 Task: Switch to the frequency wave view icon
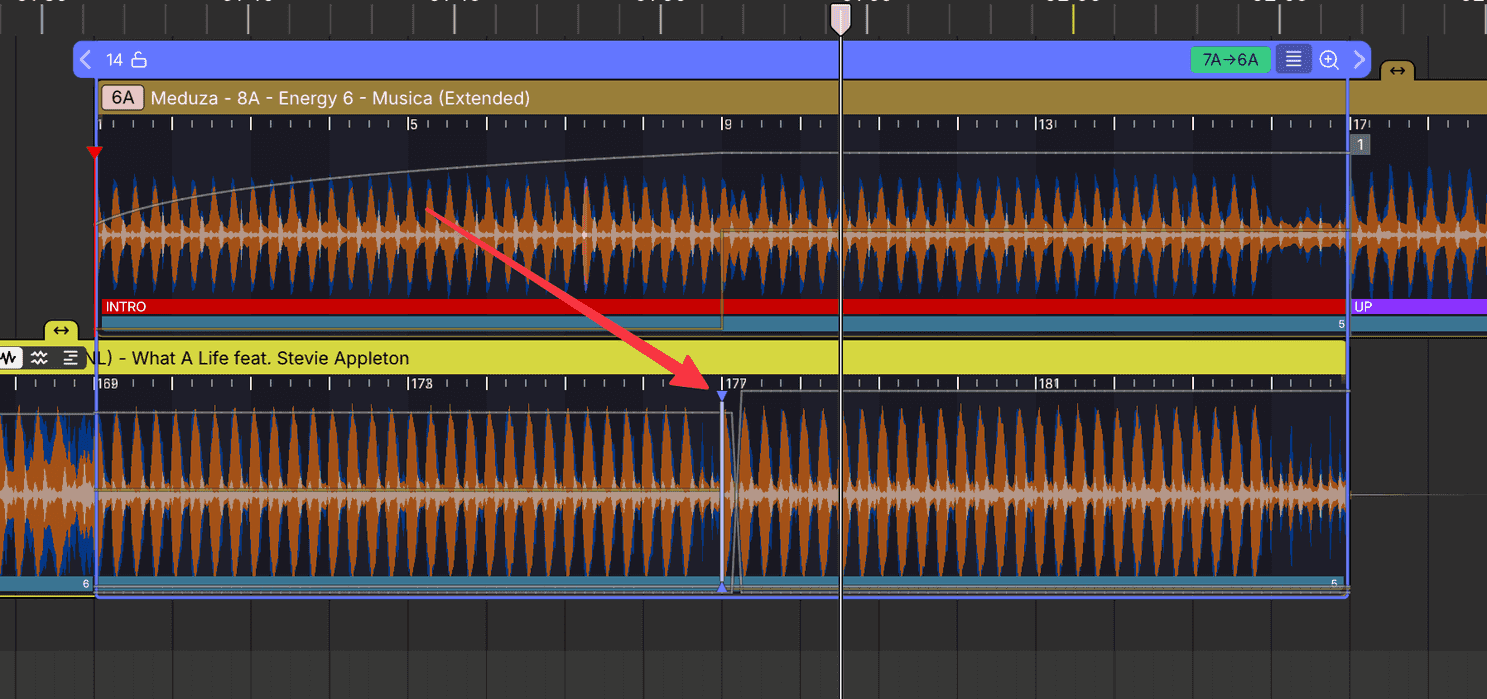pyautogui.click(x=37, y=357)
